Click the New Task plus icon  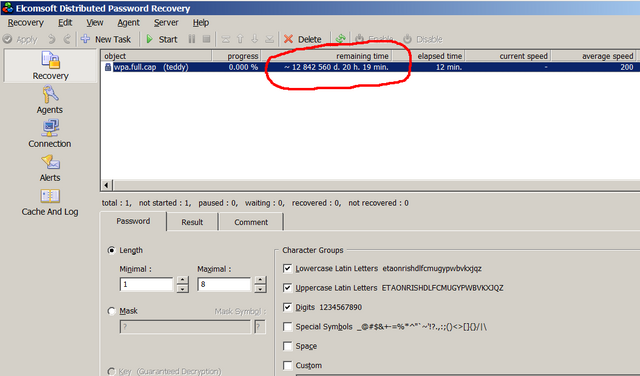pyautogui.click(x=85, y=39)
